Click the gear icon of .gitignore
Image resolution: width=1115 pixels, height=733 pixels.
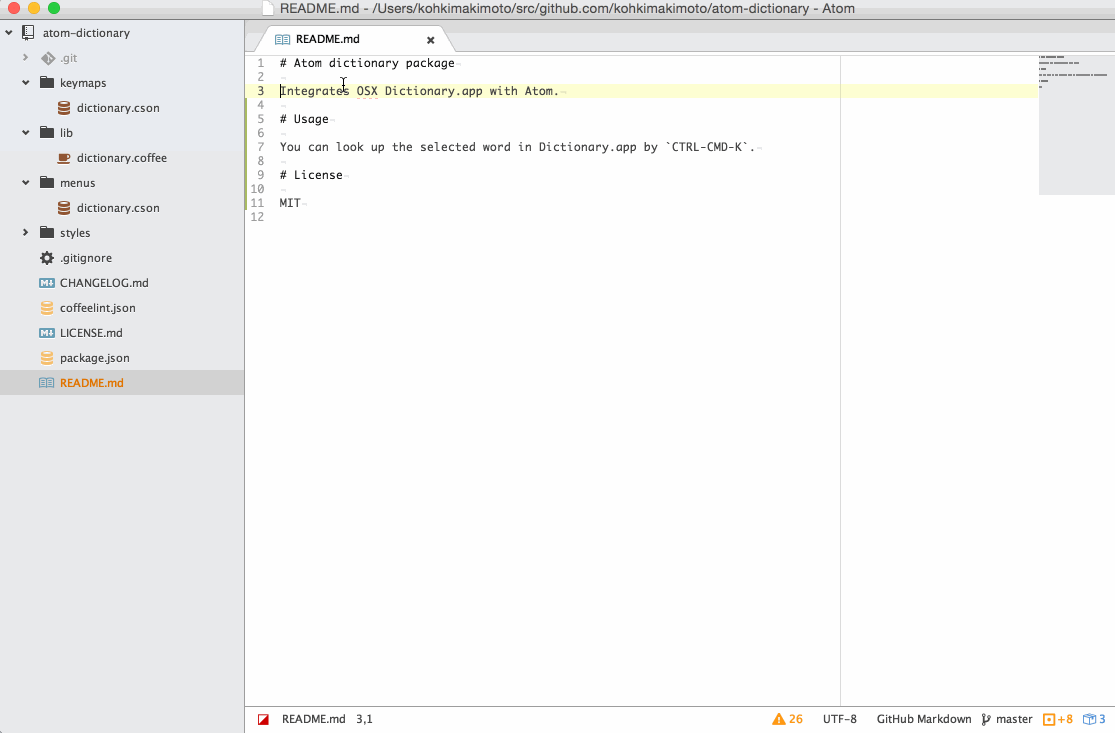47,258
